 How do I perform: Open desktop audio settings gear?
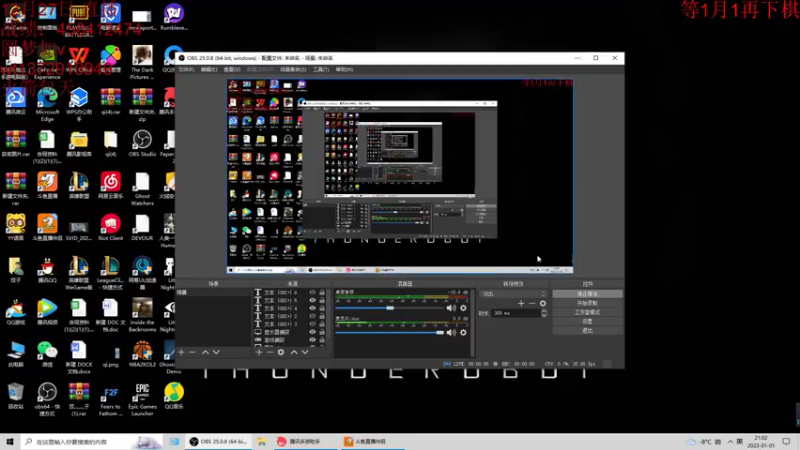click(463, 308)
